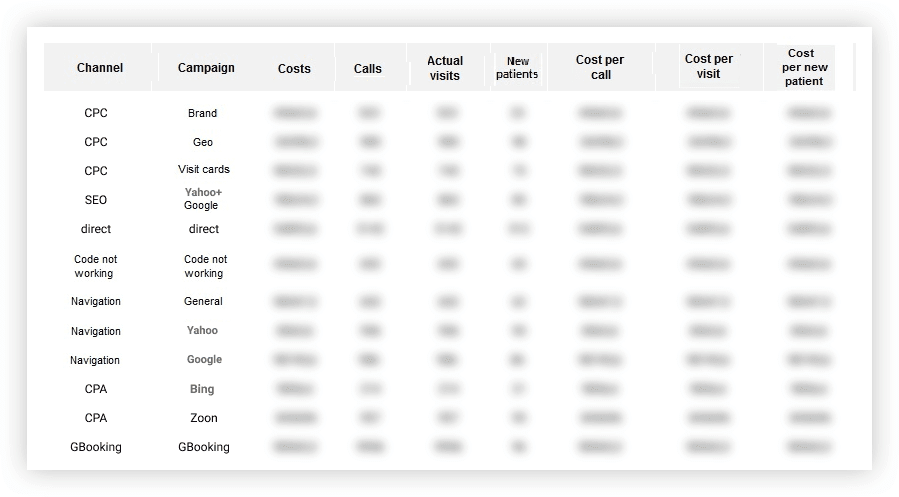Click the New patients column header
Screen dimensions: 899x497
pos(517,68)
